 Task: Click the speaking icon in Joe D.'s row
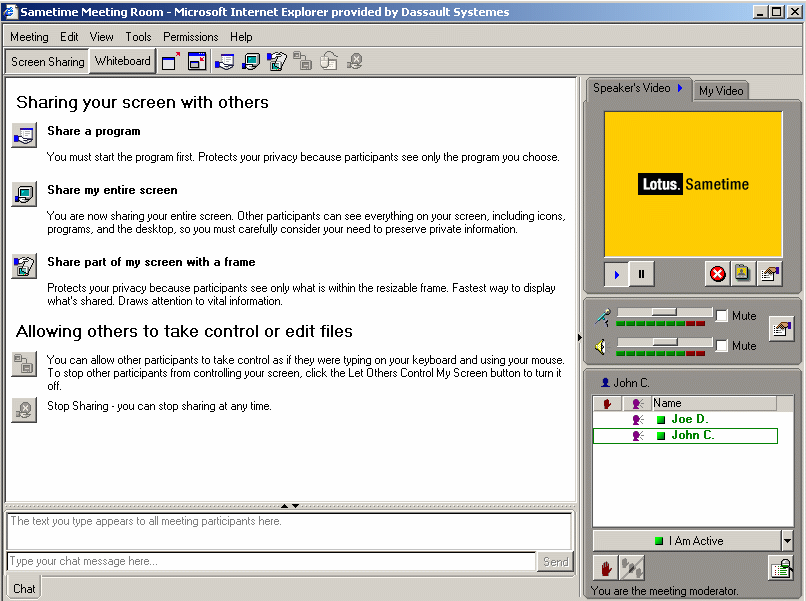pyautogui.click(x=638, y=420)
